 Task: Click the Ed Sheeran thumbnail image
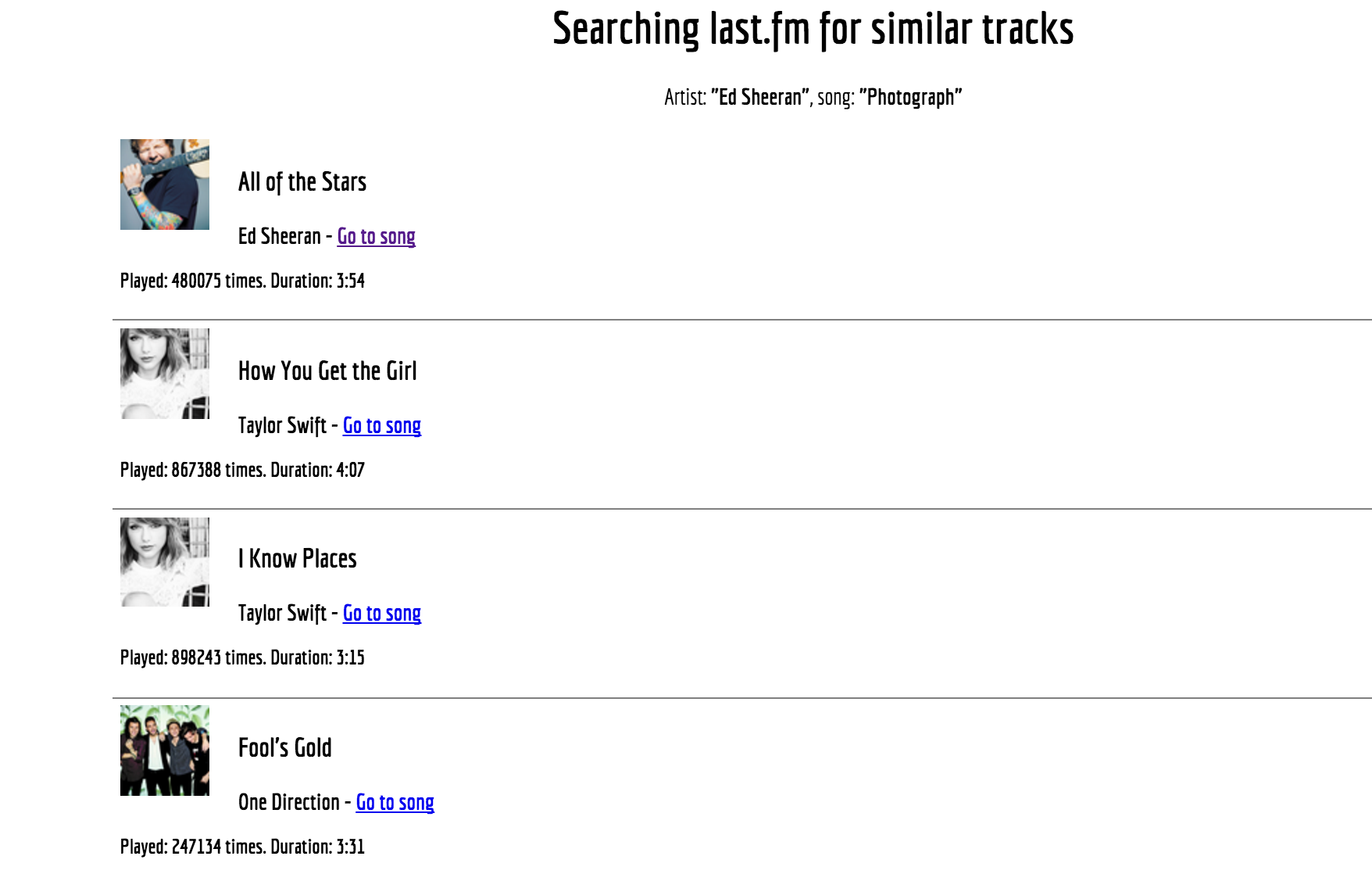click(165, 184)
